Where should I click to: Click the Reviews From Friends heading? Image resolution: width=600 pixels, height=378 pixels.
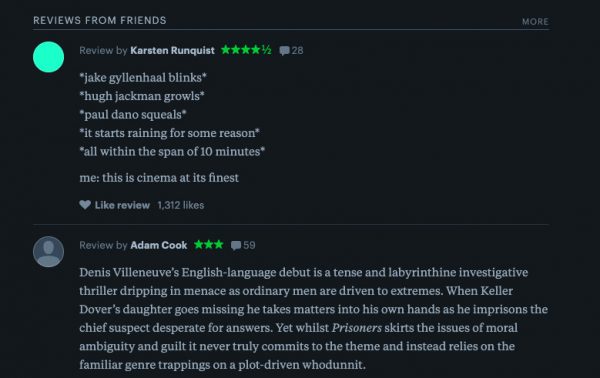pos(100,20)
